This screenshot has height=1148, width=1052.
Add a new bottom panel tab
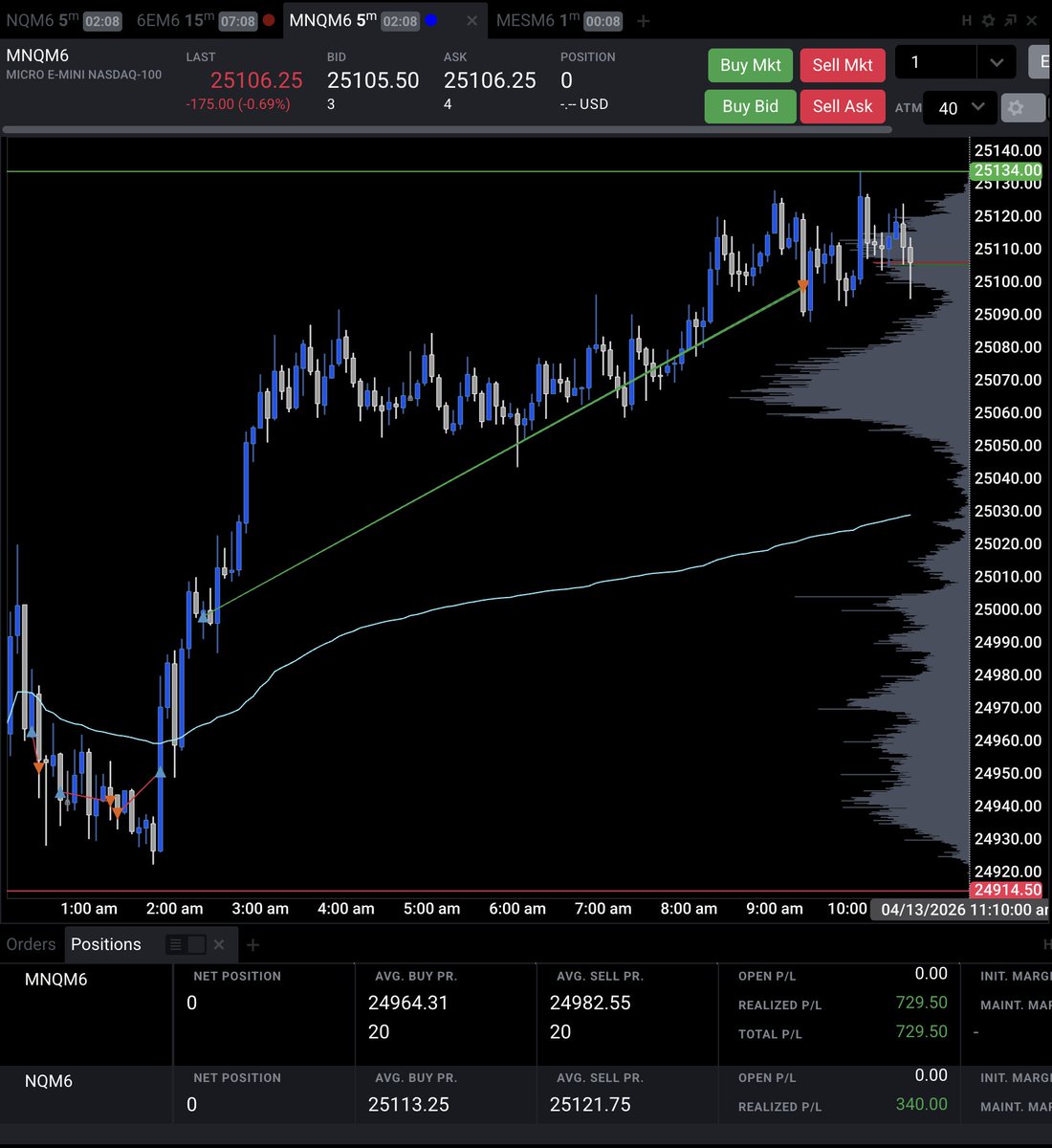(252, 944)
